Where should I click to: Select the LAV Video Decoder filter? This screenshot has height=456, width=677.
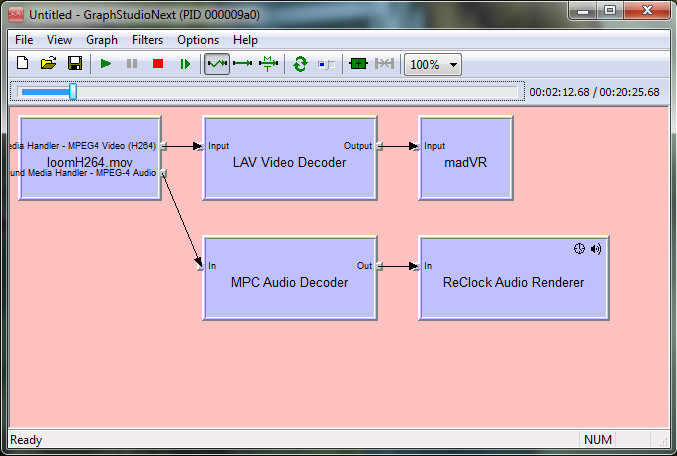(290, 158)
